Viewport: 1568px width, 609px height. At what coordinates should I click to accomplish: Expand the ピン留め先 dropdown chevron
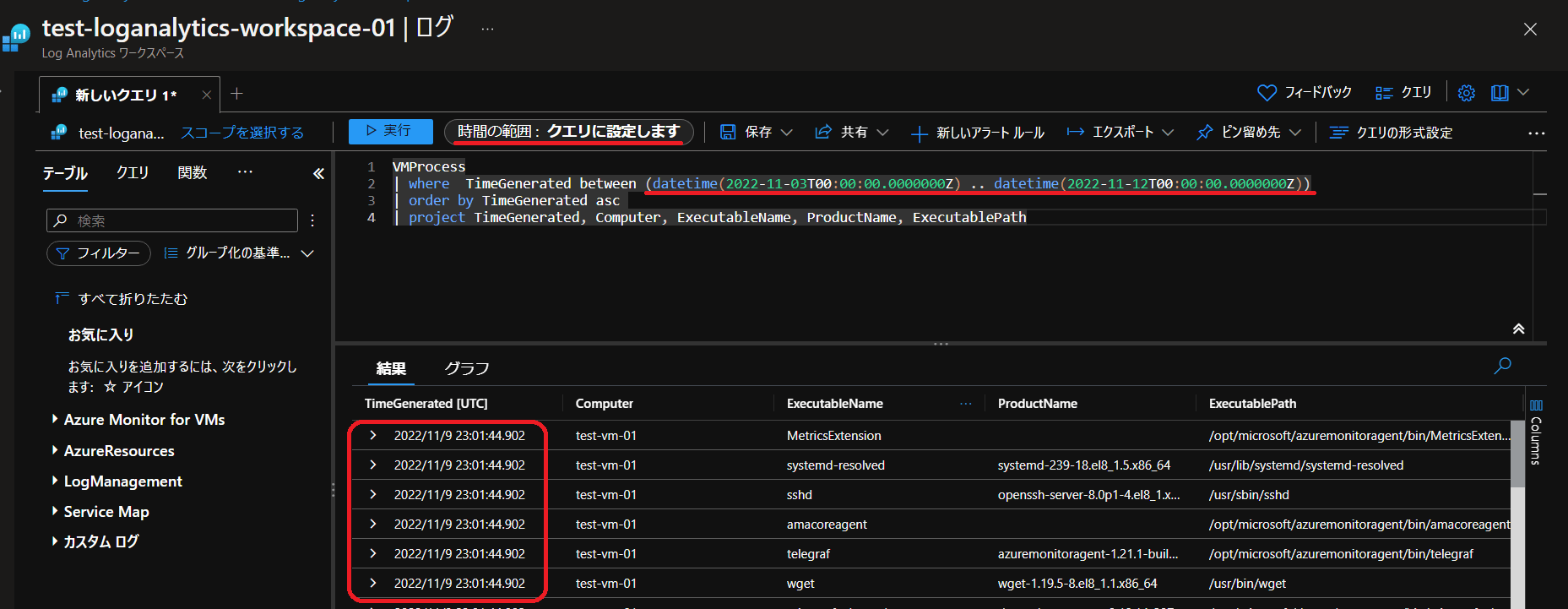(x=1295, y=132)
